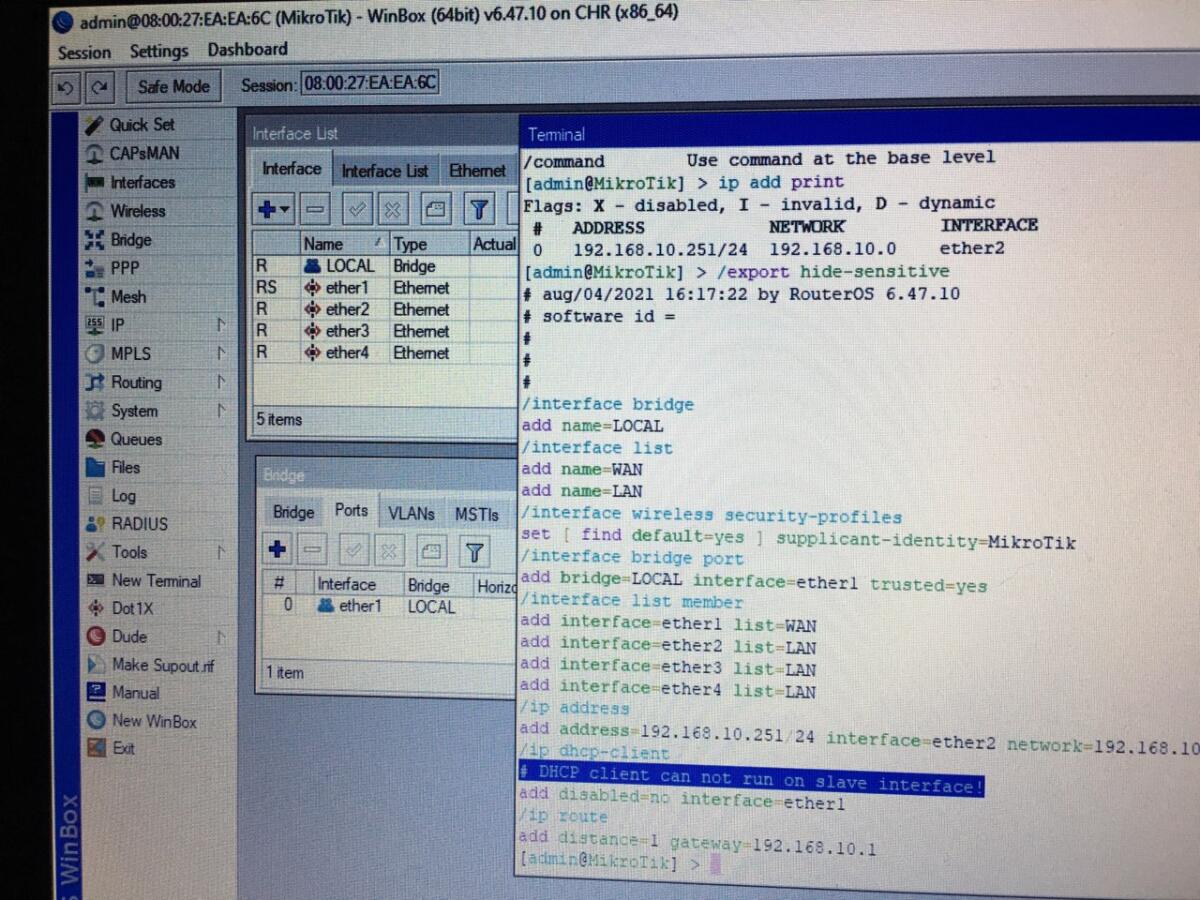This screenshot has height=900, width=1200.
Task: Select Ethernet tab in Interface List window
Action: click(477, 171)
